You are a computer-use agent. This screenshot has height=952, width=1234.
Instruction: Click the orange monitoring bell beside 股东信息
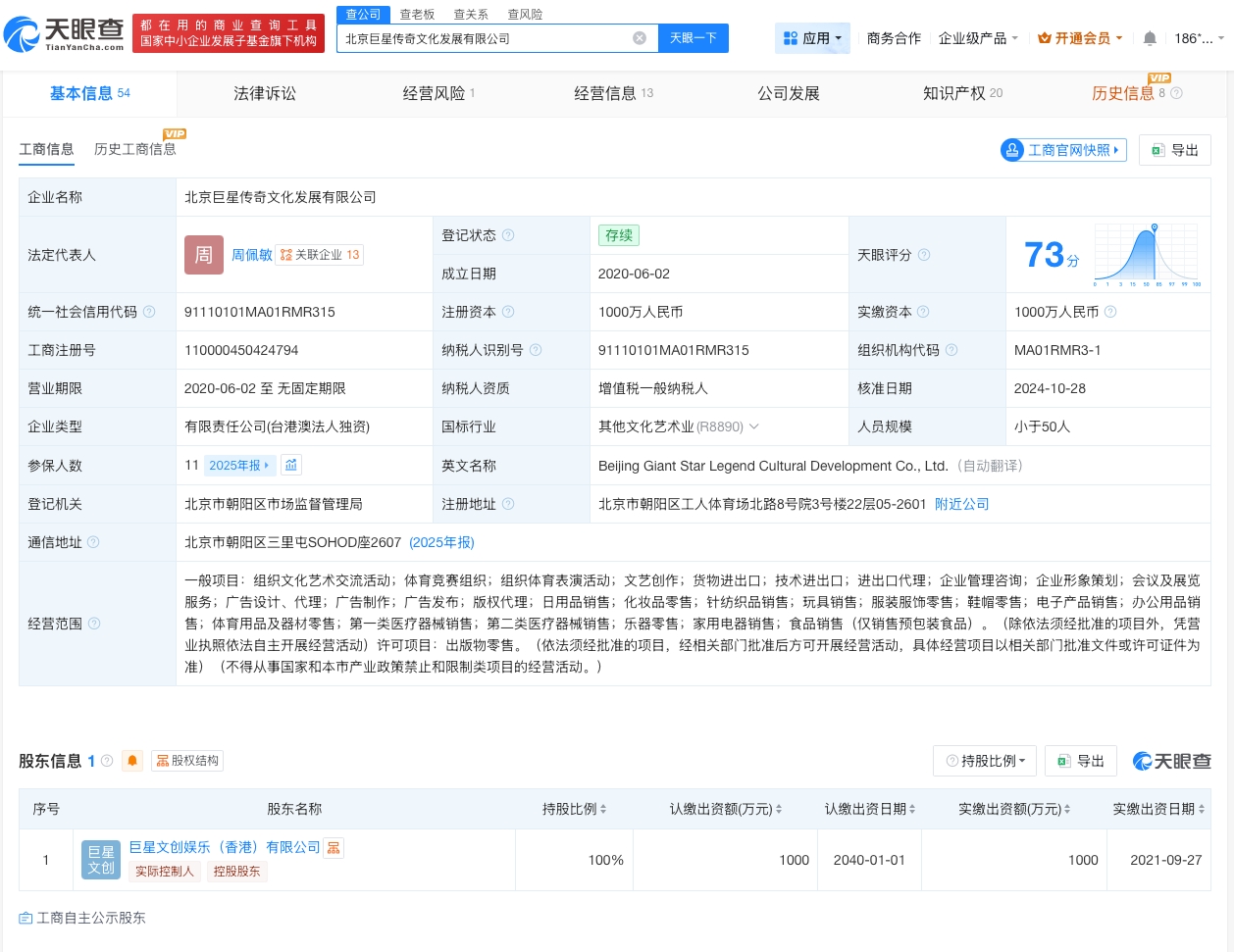click(132, 761)
